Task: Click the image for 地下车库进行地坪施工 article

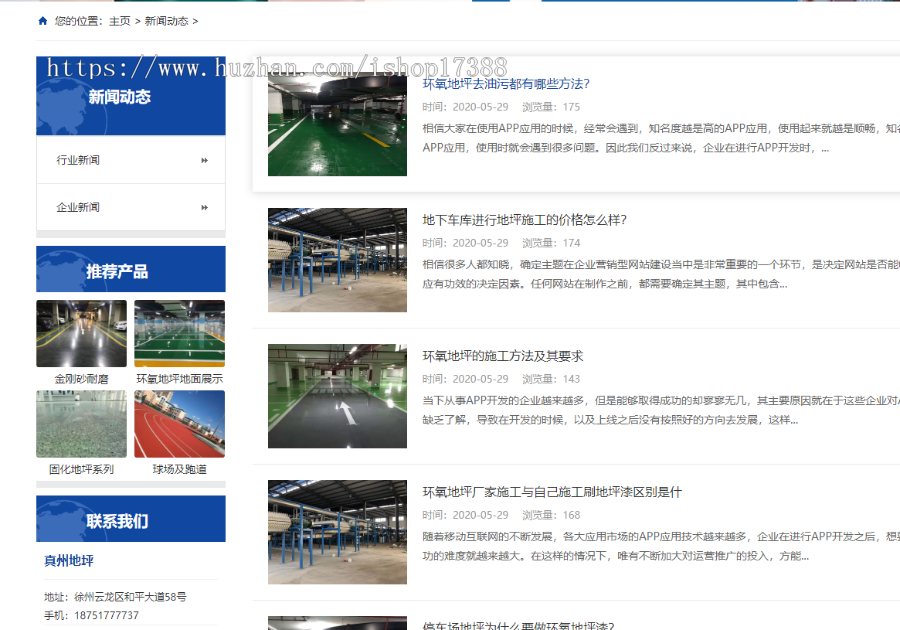Action: [x=338, y=260]
